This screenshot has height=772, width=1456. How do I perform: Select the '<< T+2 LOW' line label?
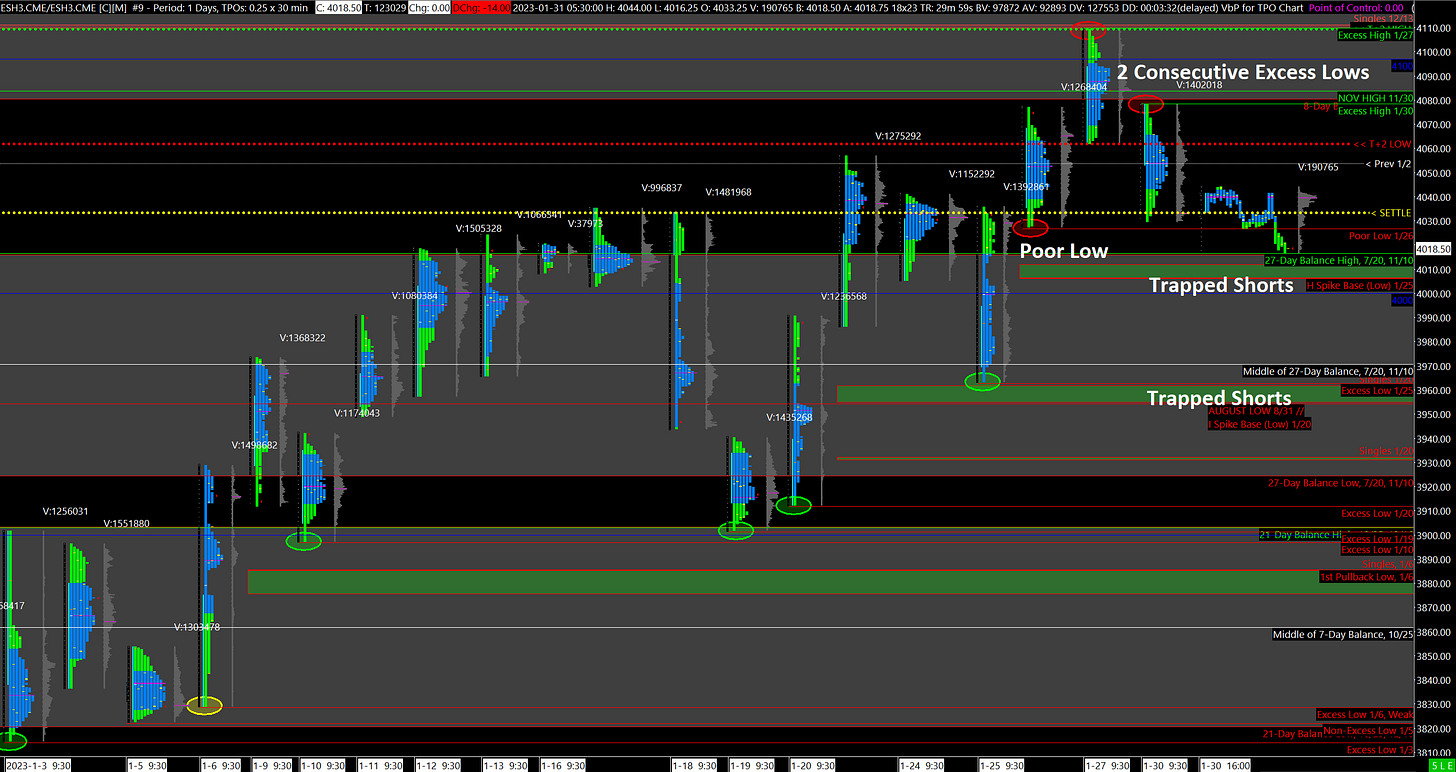coord(1382,145)
